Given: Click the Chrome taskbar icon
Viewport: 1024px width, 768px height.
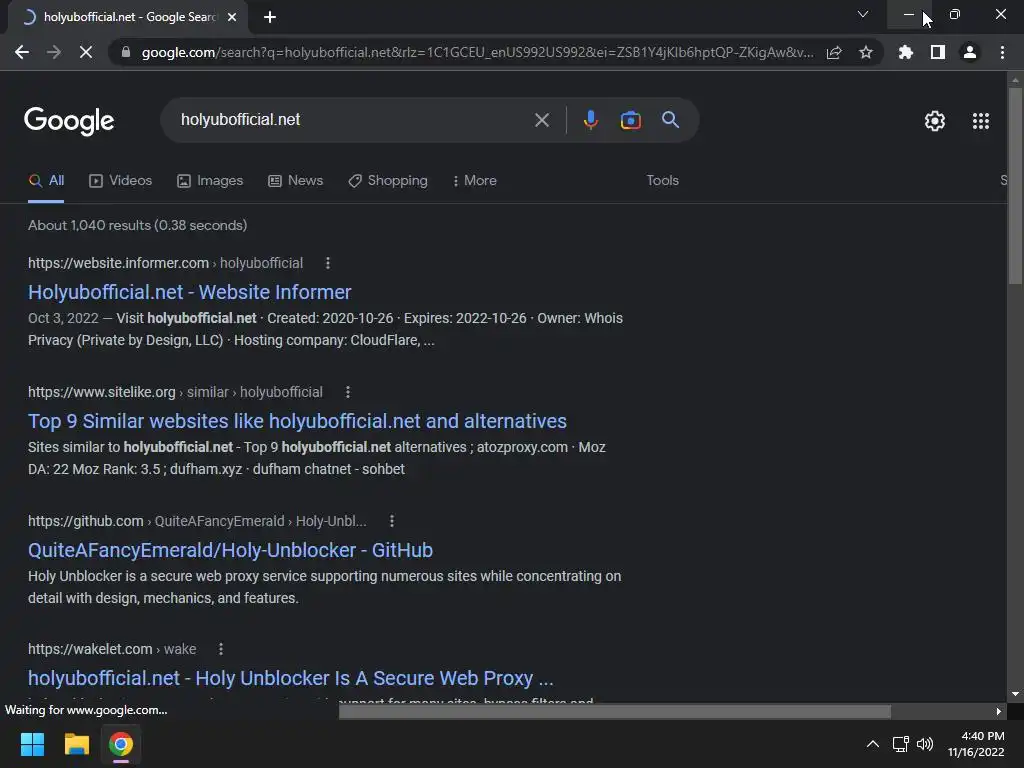Looking at the screenshot, I should (121, 744).
